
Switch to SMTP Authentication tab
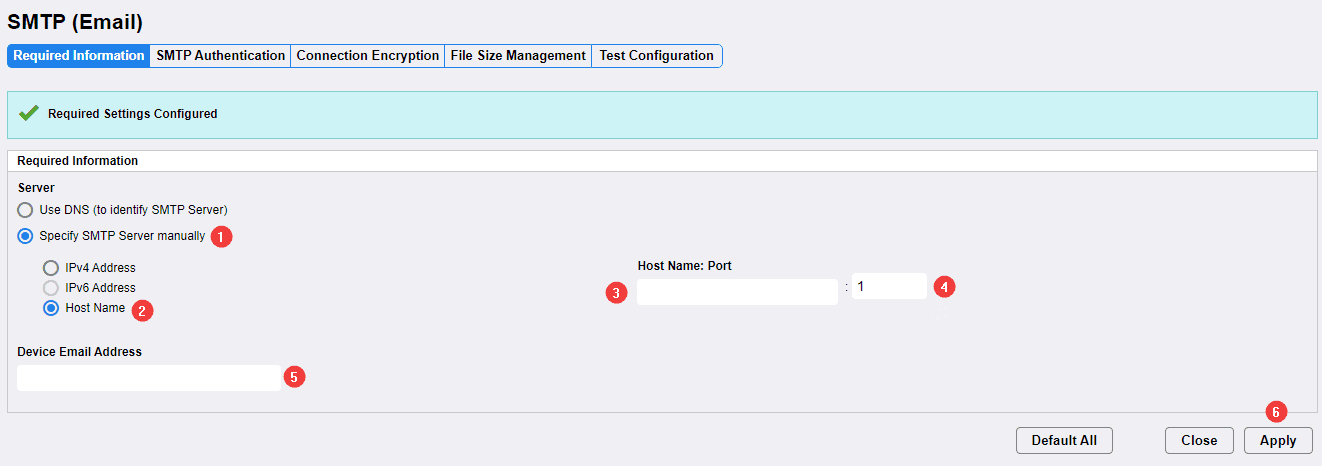click(x=220, y=56)
